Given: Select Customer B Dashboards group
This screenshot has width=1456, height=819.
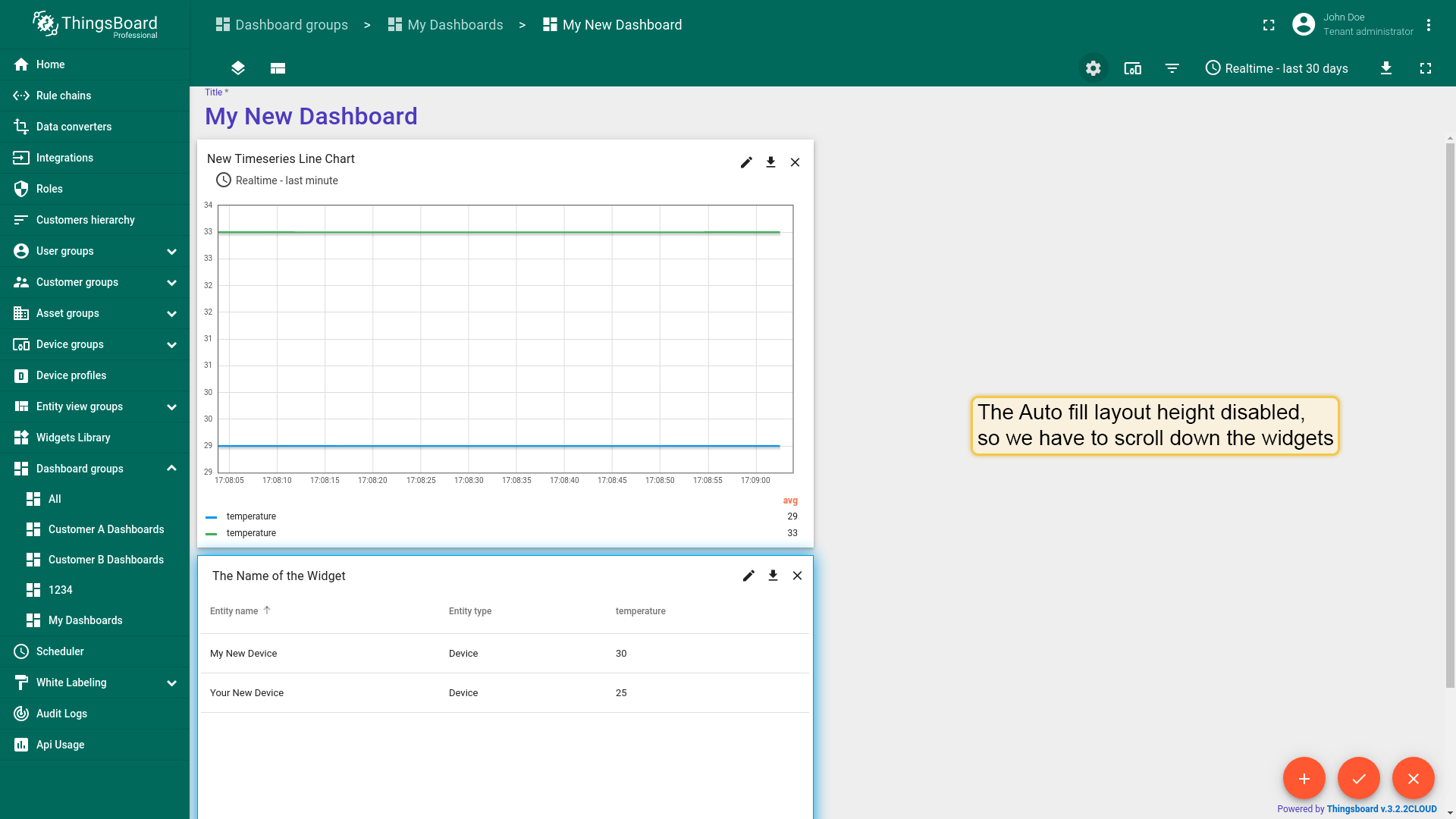Looking at the screenshot, I should tap(95, 560).
